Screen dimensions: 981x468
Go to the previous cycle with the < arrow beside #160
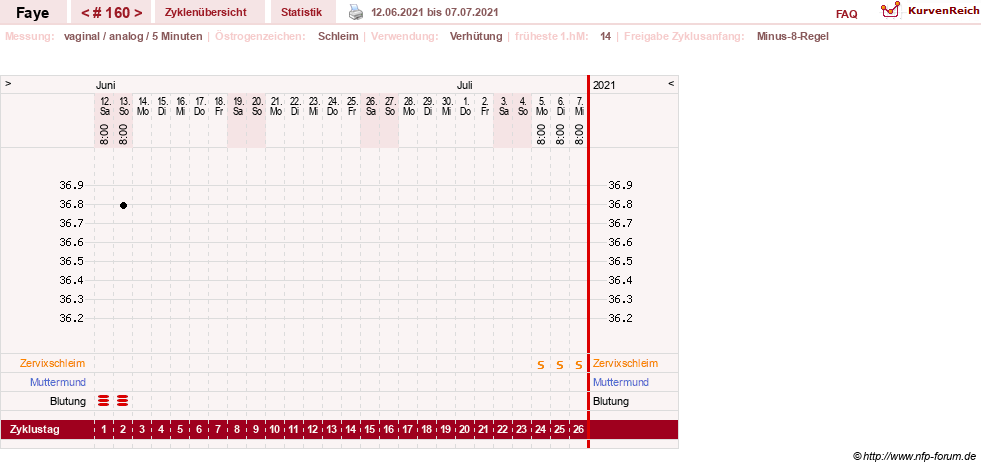click(x=84, y=13)
